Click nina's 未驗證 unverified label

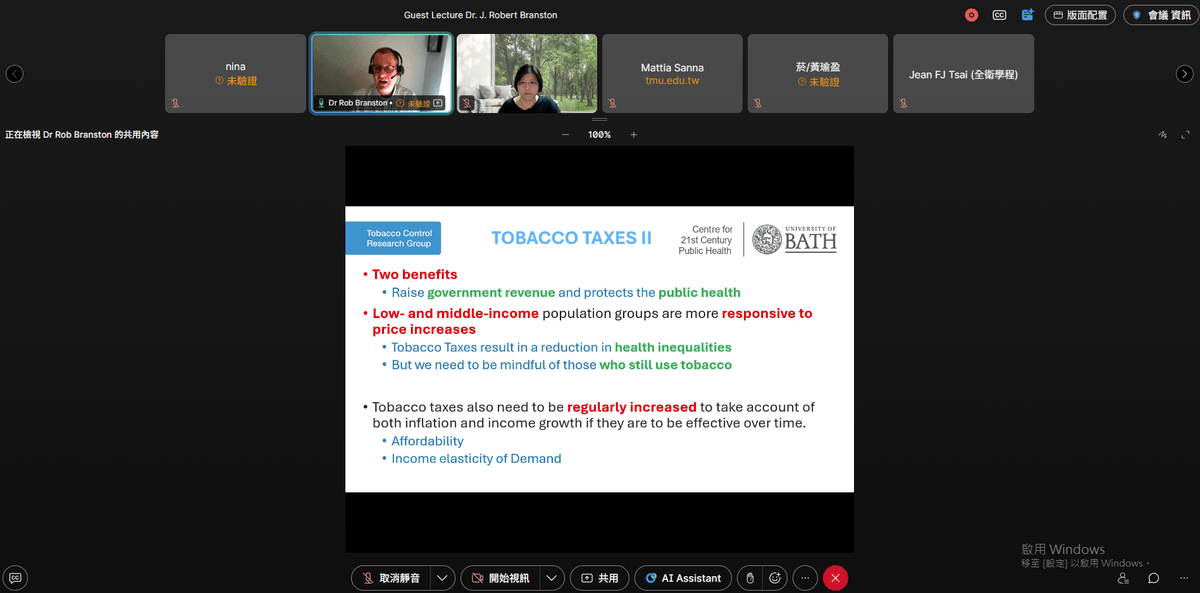(x=236, y=81)
